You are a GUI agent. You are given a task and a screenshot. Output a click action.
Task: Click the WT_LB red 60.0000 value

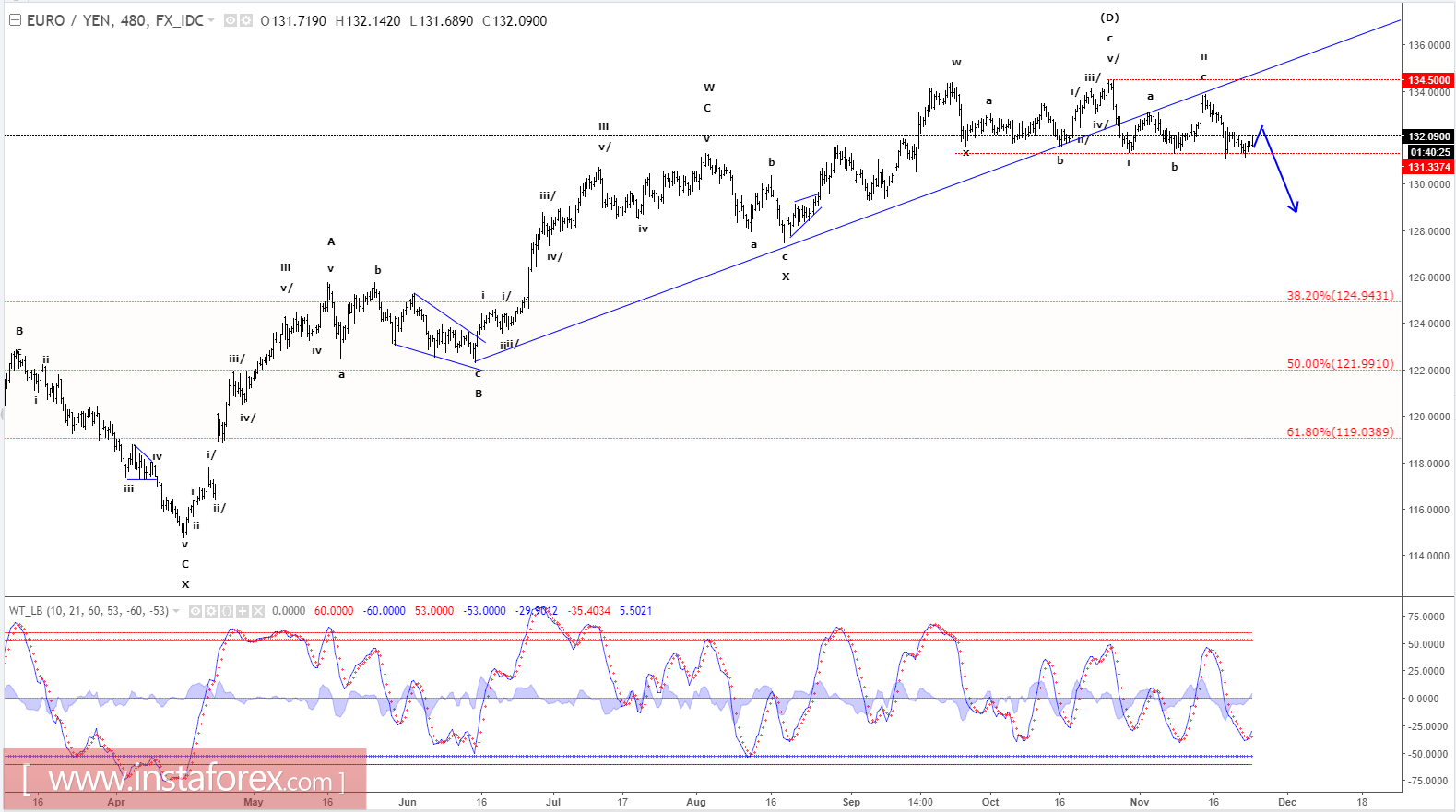pyautogui.click(x=334, y=611)
